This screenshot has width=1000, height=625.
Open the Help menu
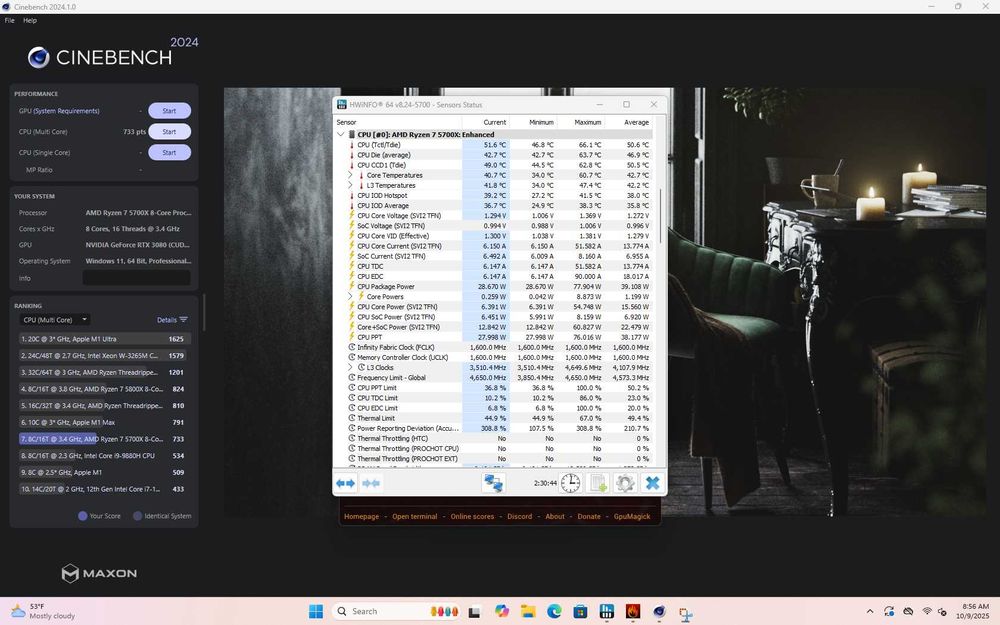(30, 20)
